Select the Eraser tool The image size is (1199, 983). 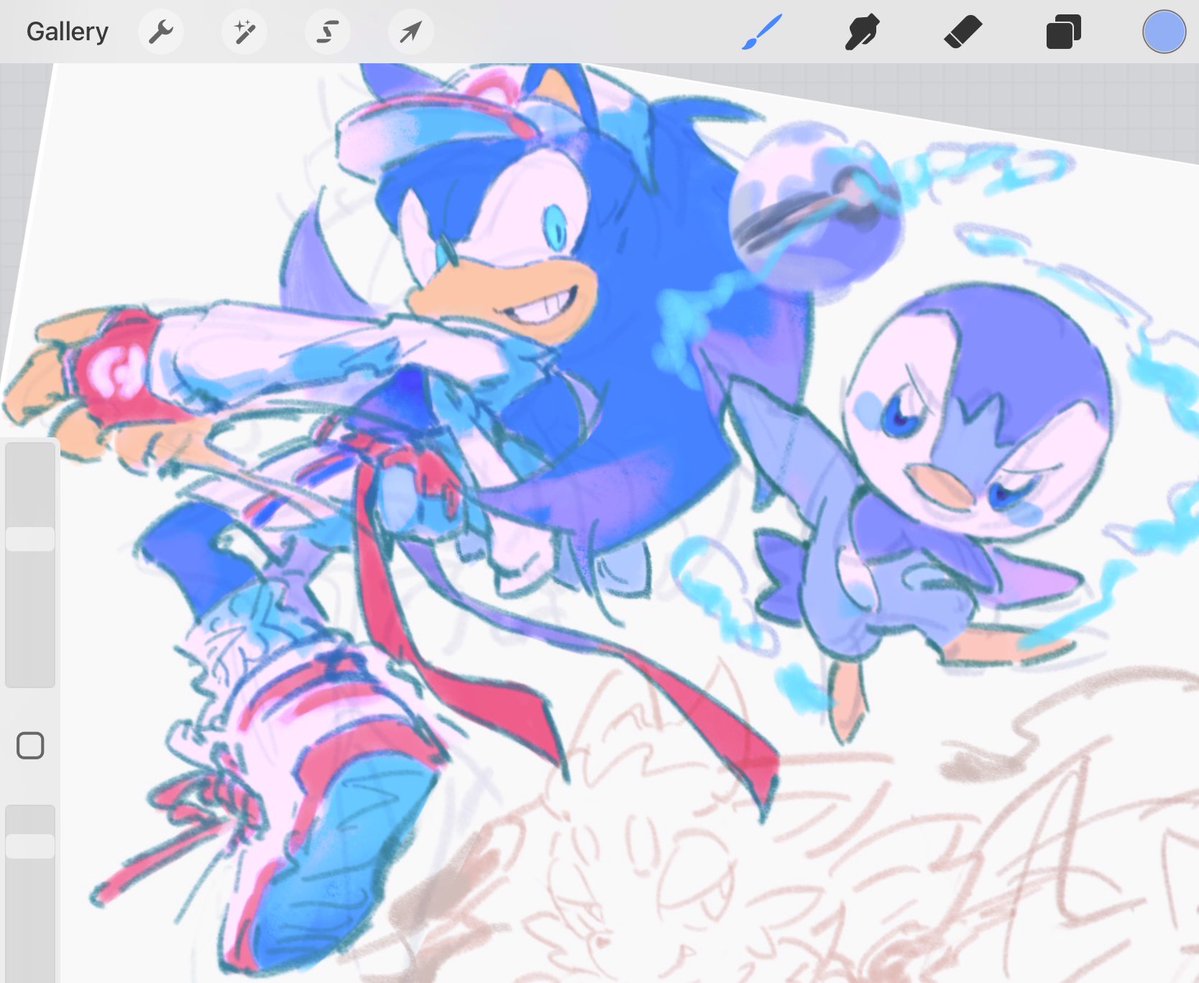pos(963,32)
